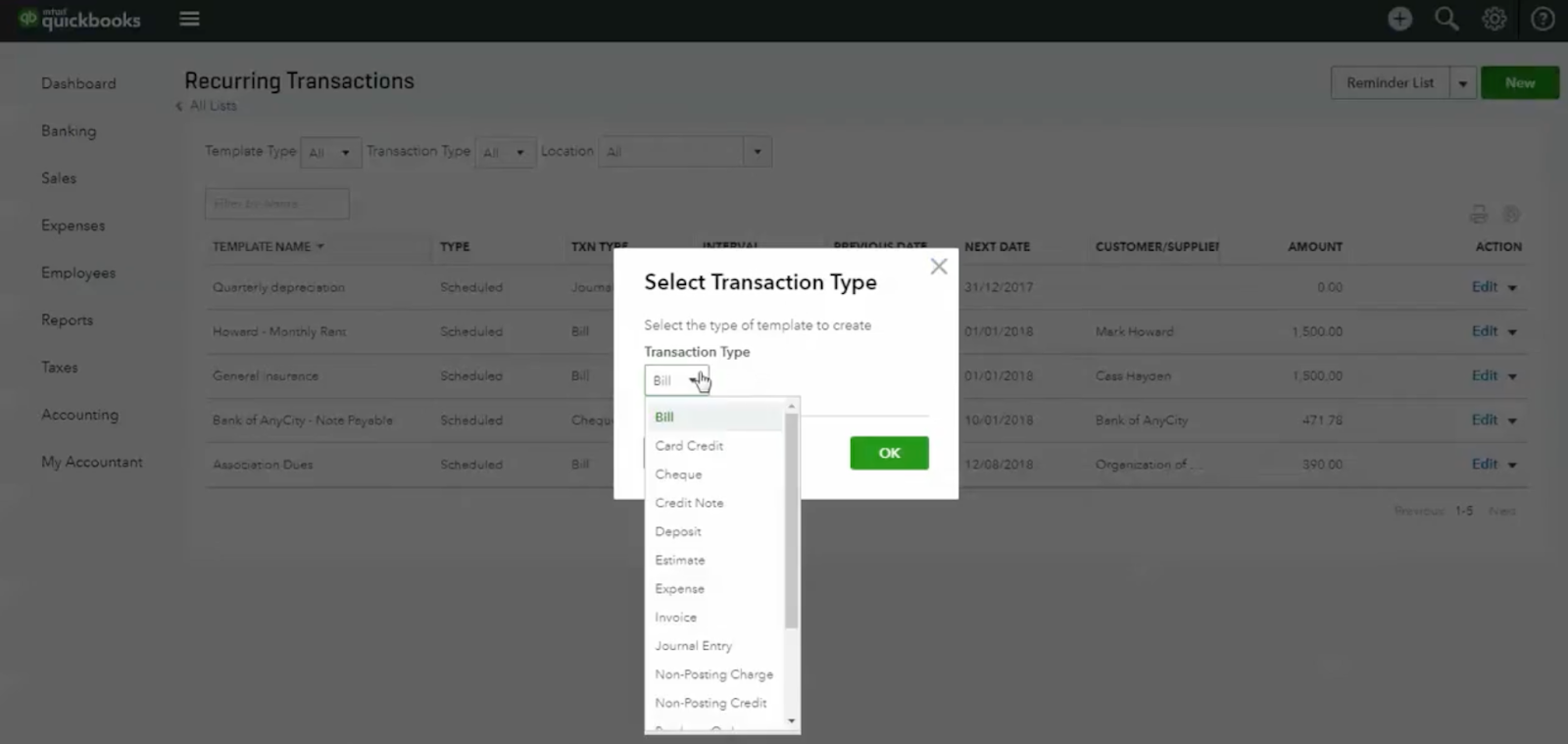This screenshot has height=744, width=1568.
Task: Click the QuickBooks logo
Action: tap(80, 20)
